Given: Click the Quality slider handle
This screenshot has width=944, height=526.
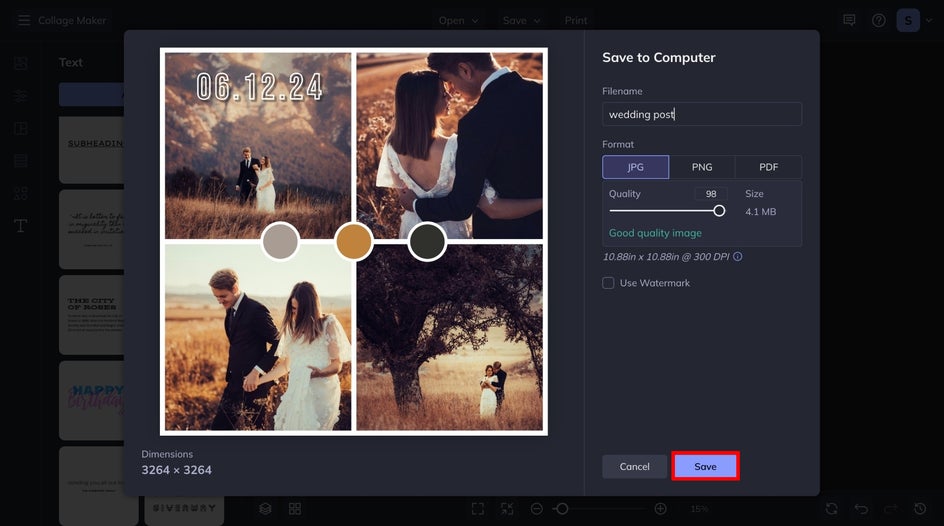Looking at the screenshot, I should click(719, 211).
